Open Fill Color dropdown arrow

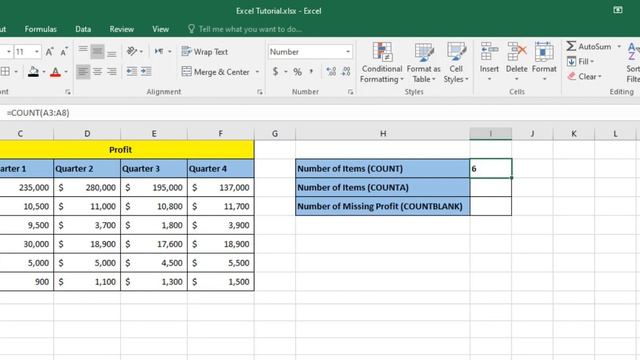(44, 72)
